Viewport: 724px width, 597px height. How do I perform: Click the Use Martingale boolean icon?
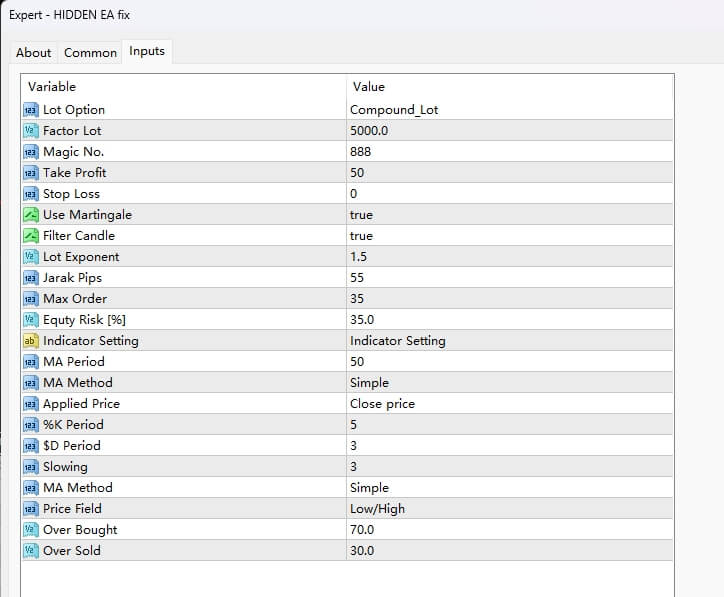click(x=30, y=215)
